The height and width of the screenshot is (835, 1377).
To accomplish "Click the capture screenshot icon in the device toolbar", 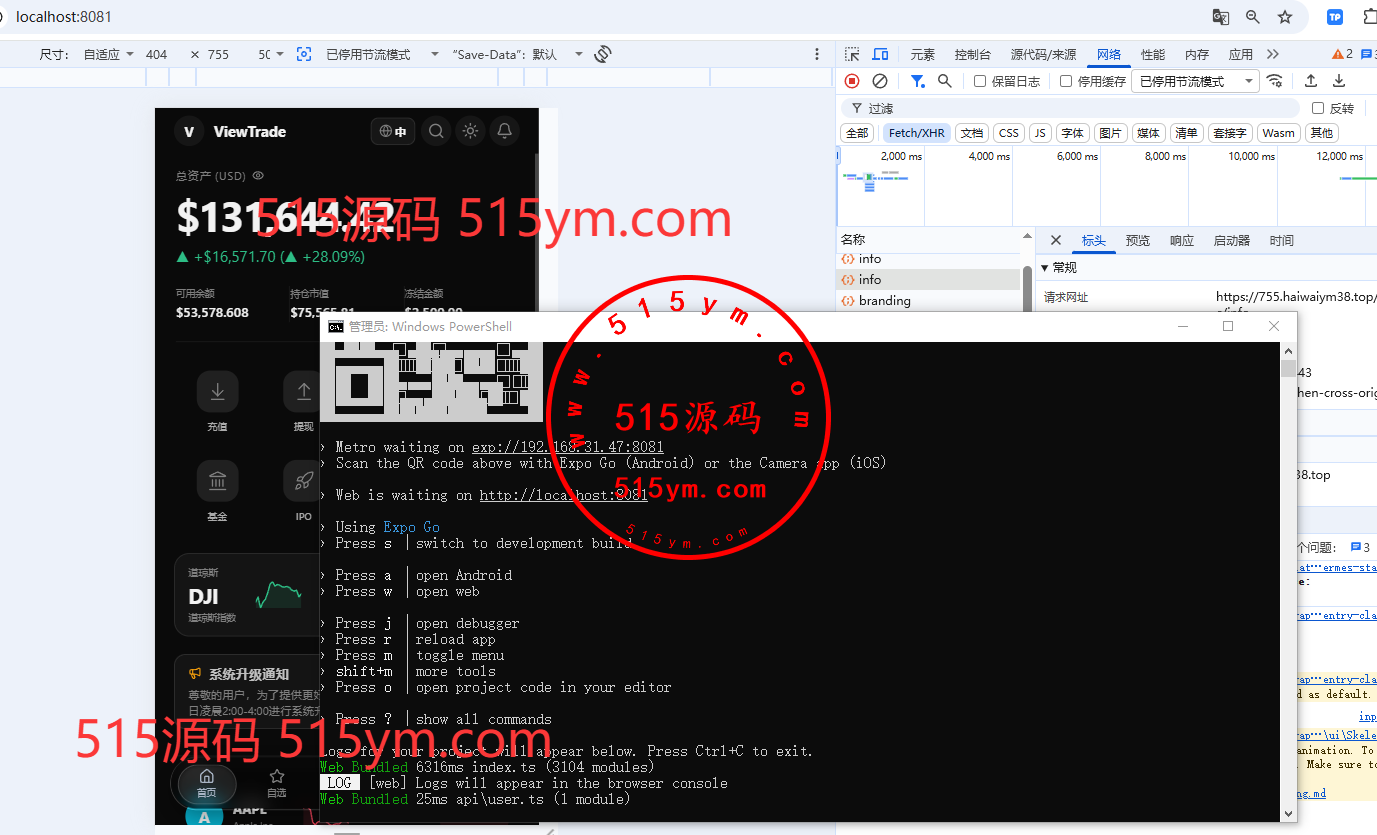I will click(x=304, y=54).
